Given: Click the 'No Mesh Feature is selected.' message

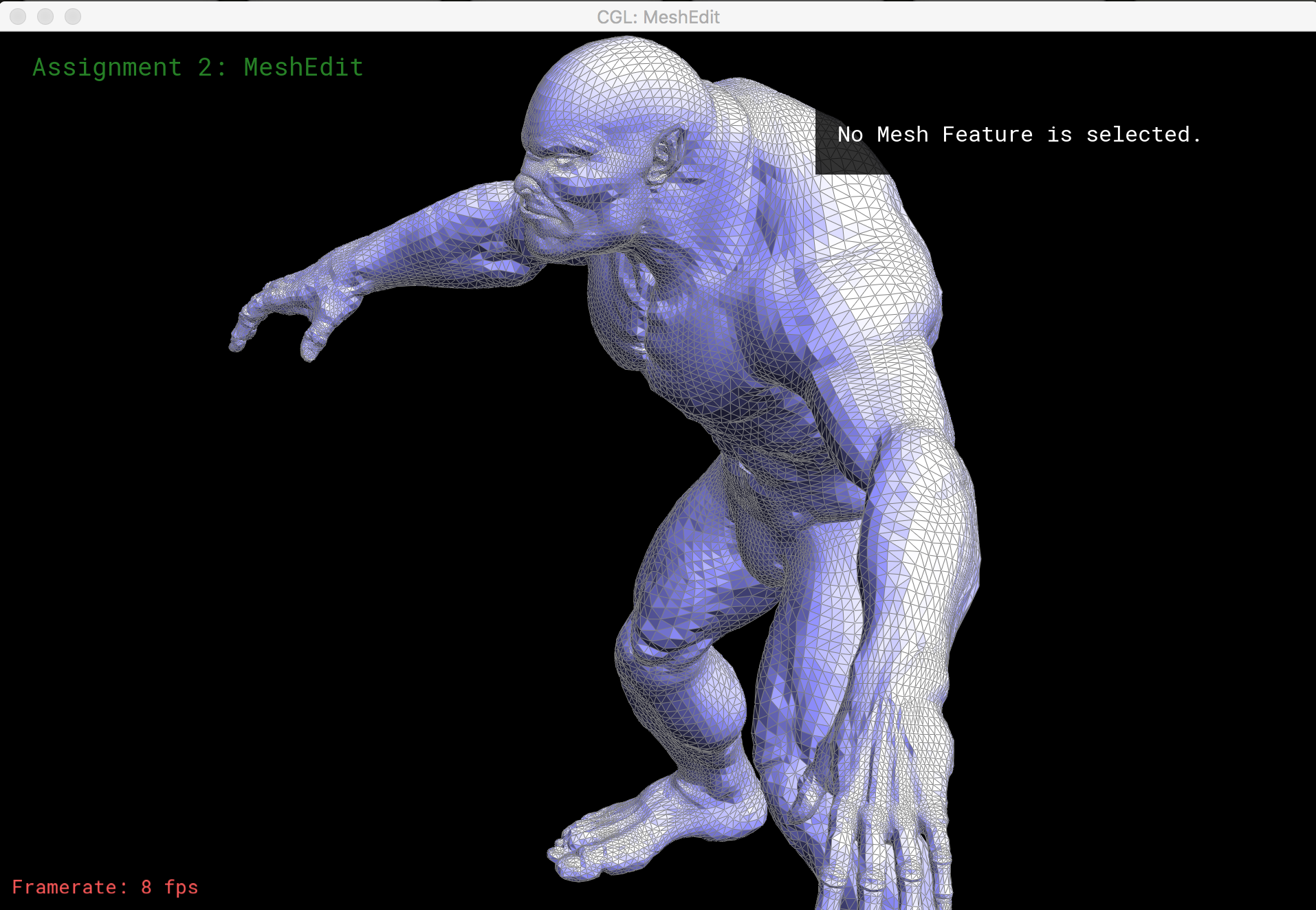Looking at the screenshot, I should coord(1019,135).
